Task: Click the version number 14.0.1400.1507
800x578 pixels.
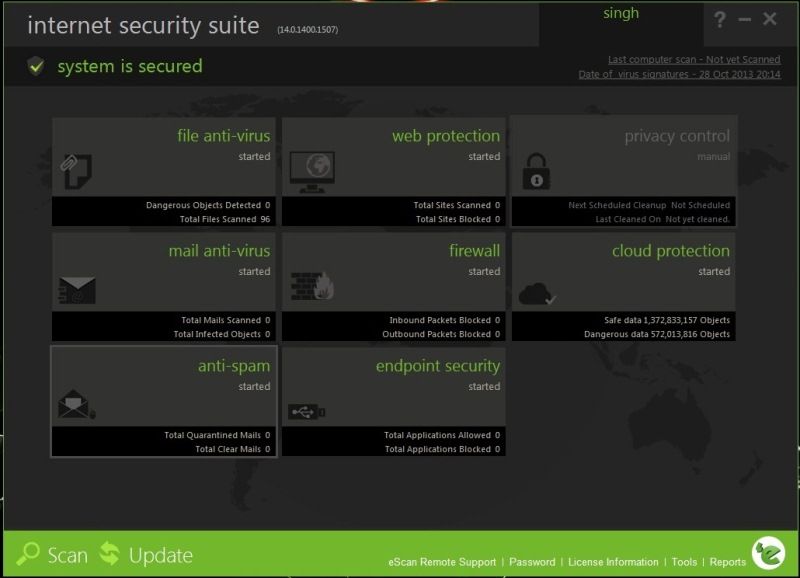Action: pyautogui.click(x=308, y=30)
